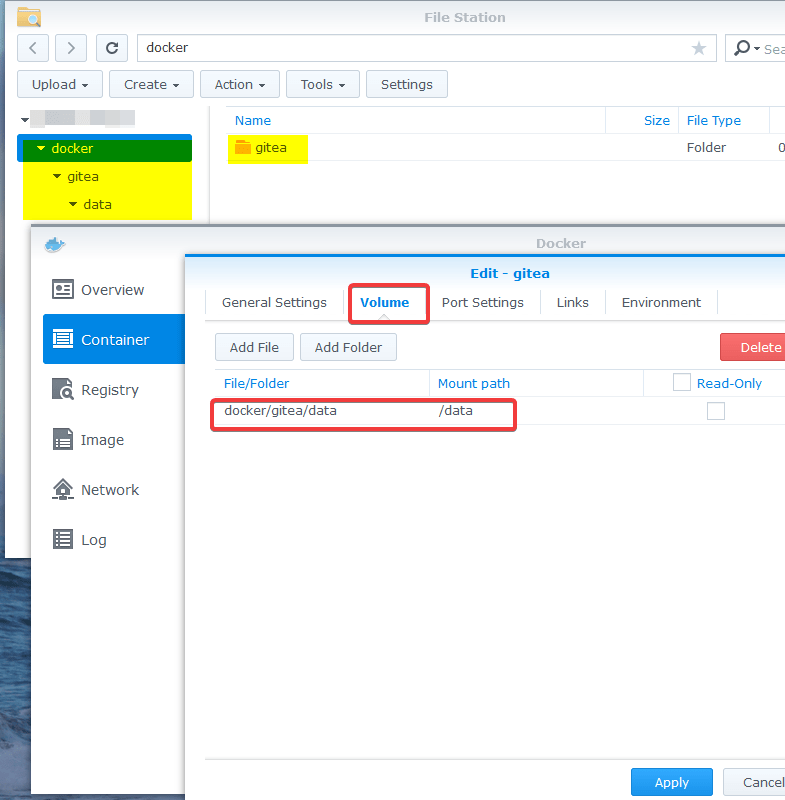The height and width of the screenshot is (800, 785).
Task: Click the Add Folder button
Action: [348, 348]
